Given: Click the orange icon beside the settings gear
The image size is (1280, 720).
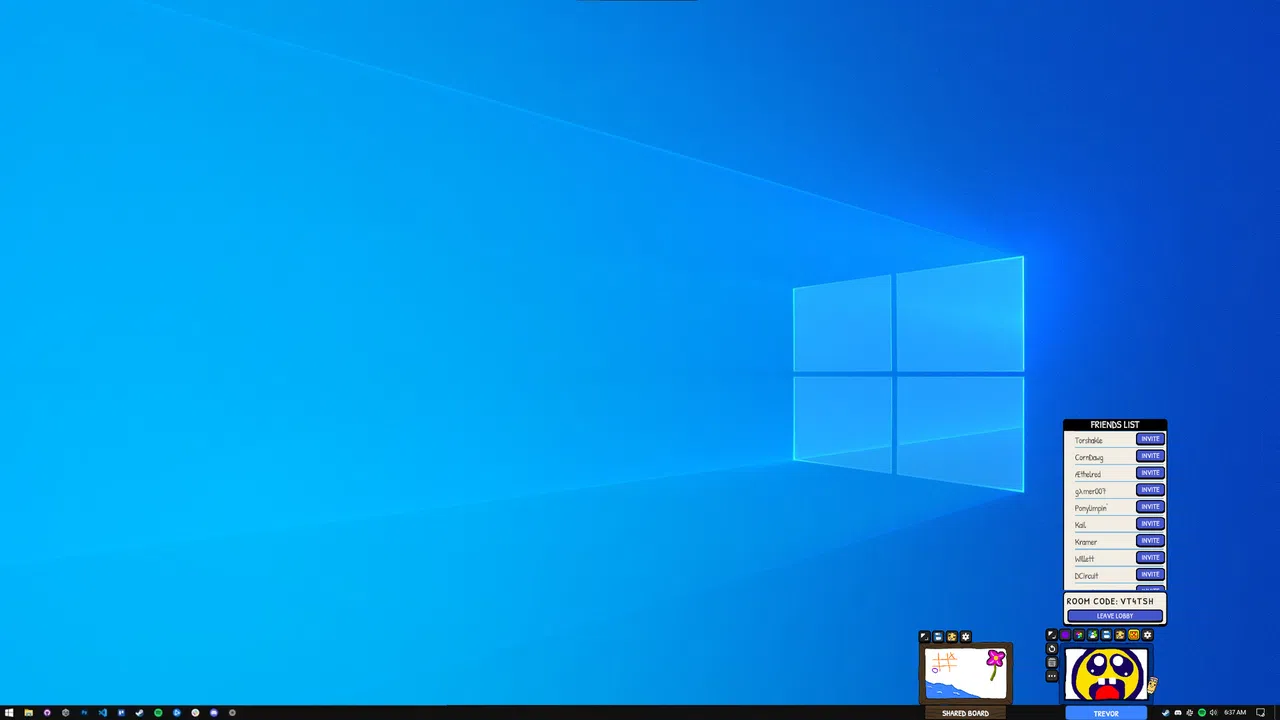Looking at the screenshot, I should click(1134, 635).
